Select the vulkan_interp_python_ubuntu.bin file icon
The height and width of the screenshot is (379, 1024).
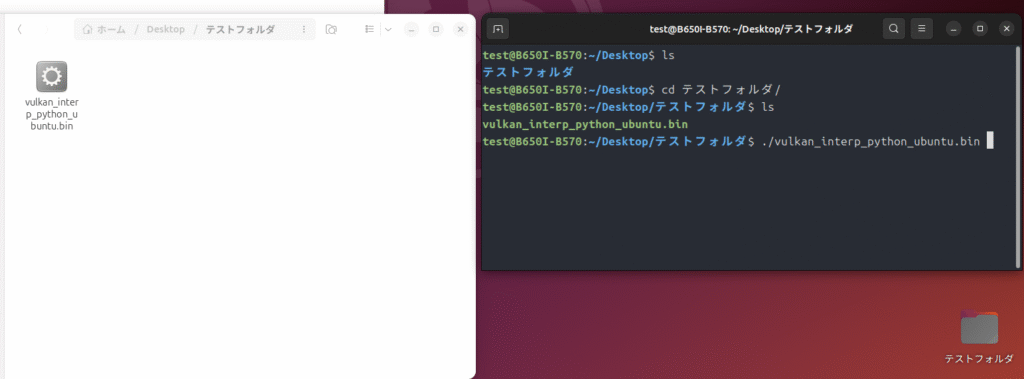(x=52, y=76)
